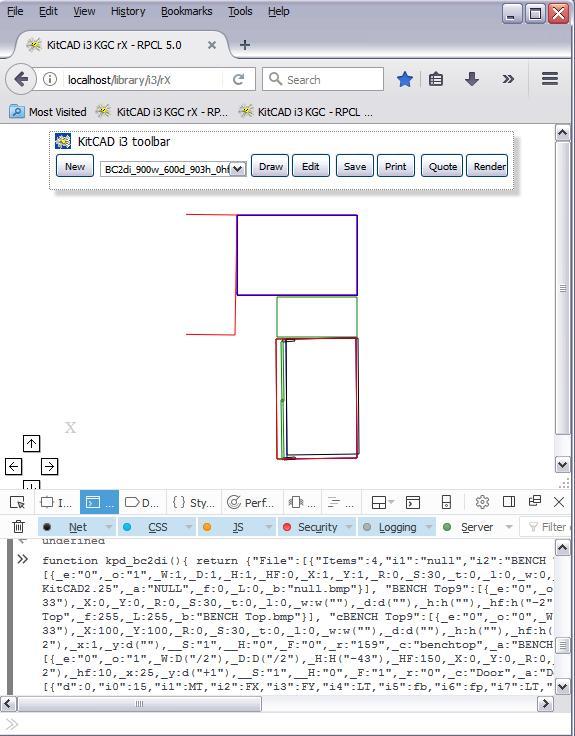Close the developer tools panel

click(559, 502)
